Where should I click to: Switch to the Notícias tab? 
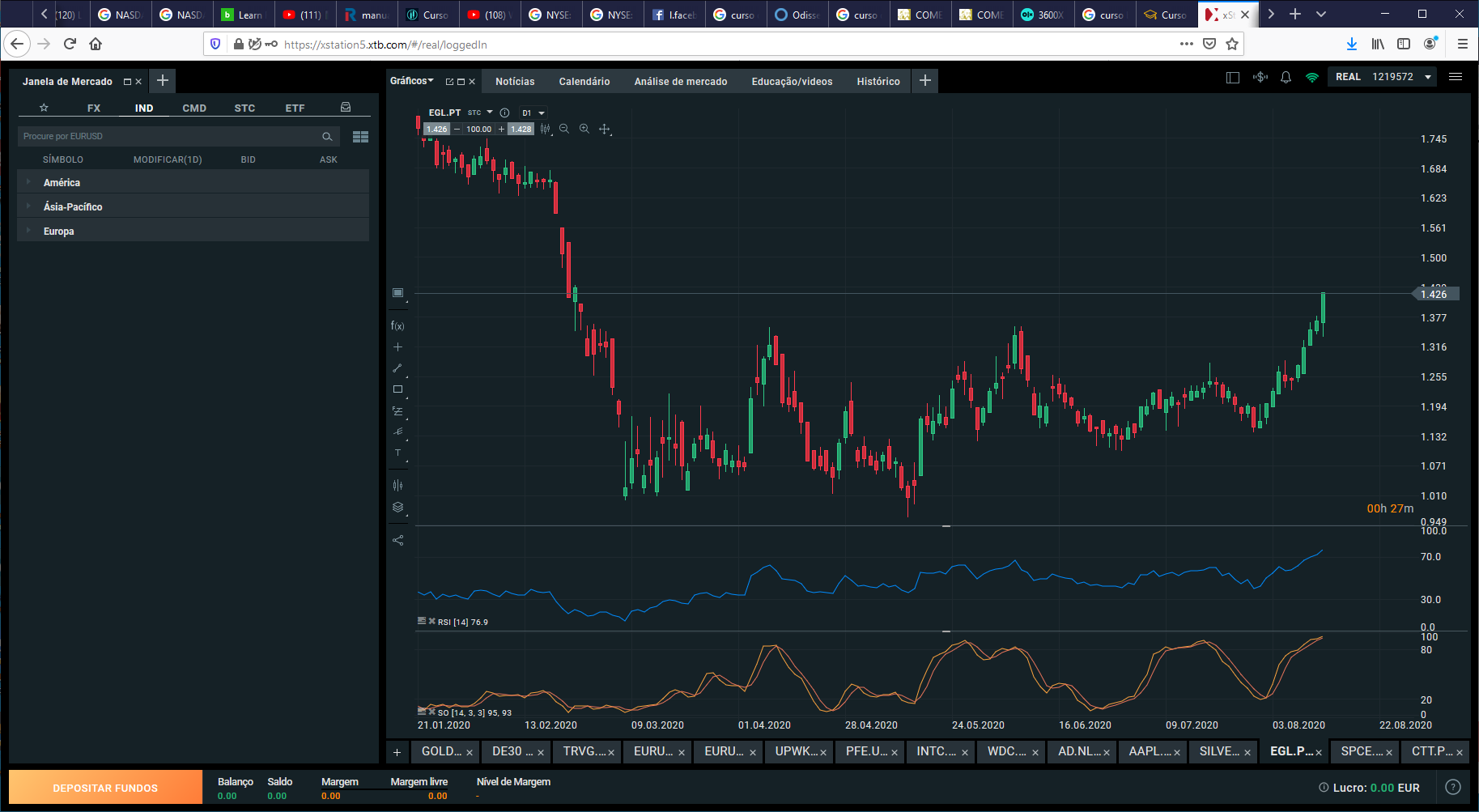515,81
